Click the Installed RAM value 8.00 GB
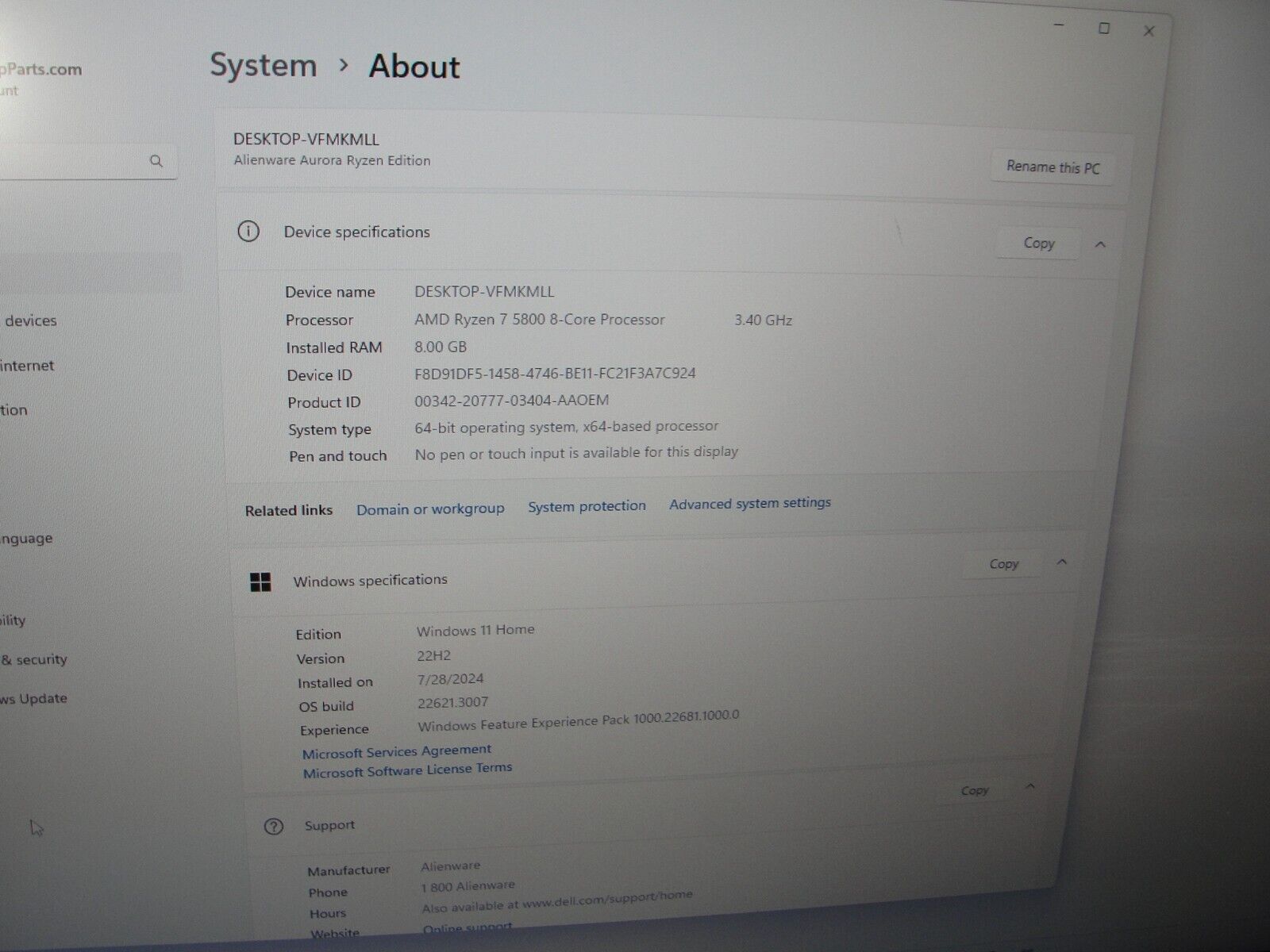This screenshot has height=952, width=1270. (x=441, y=347)
